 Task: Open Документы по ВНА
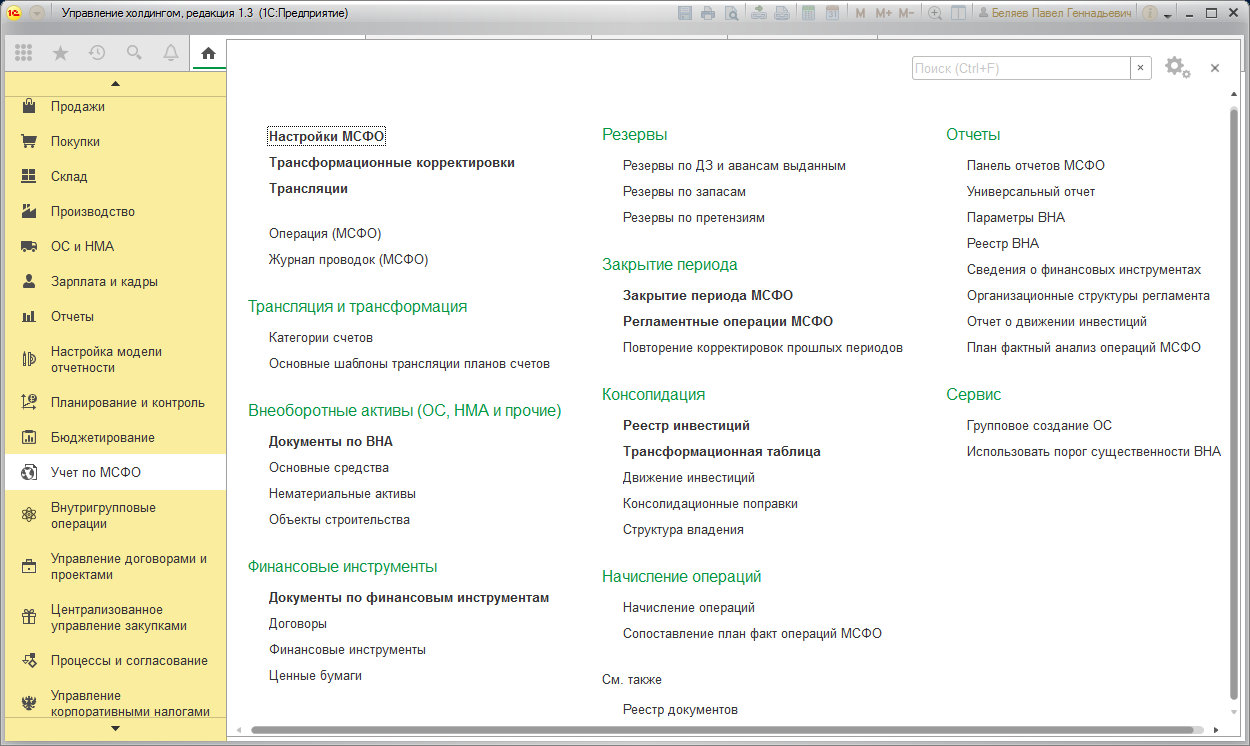click(x=331, y=442)
